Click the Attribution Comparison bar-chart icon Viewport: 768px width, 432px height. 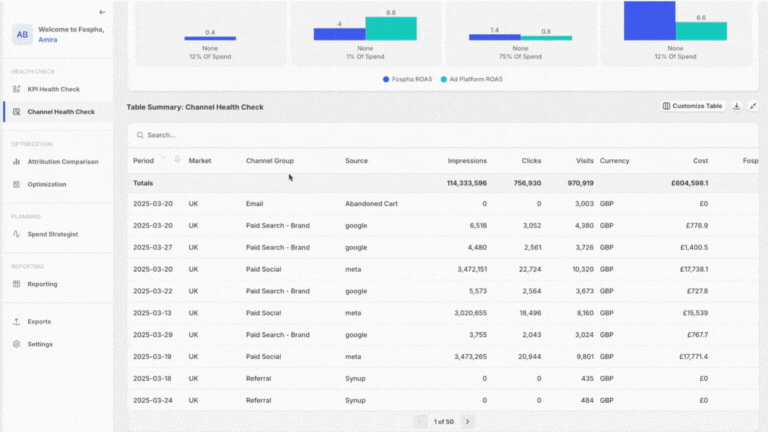[x=17, y=162]
